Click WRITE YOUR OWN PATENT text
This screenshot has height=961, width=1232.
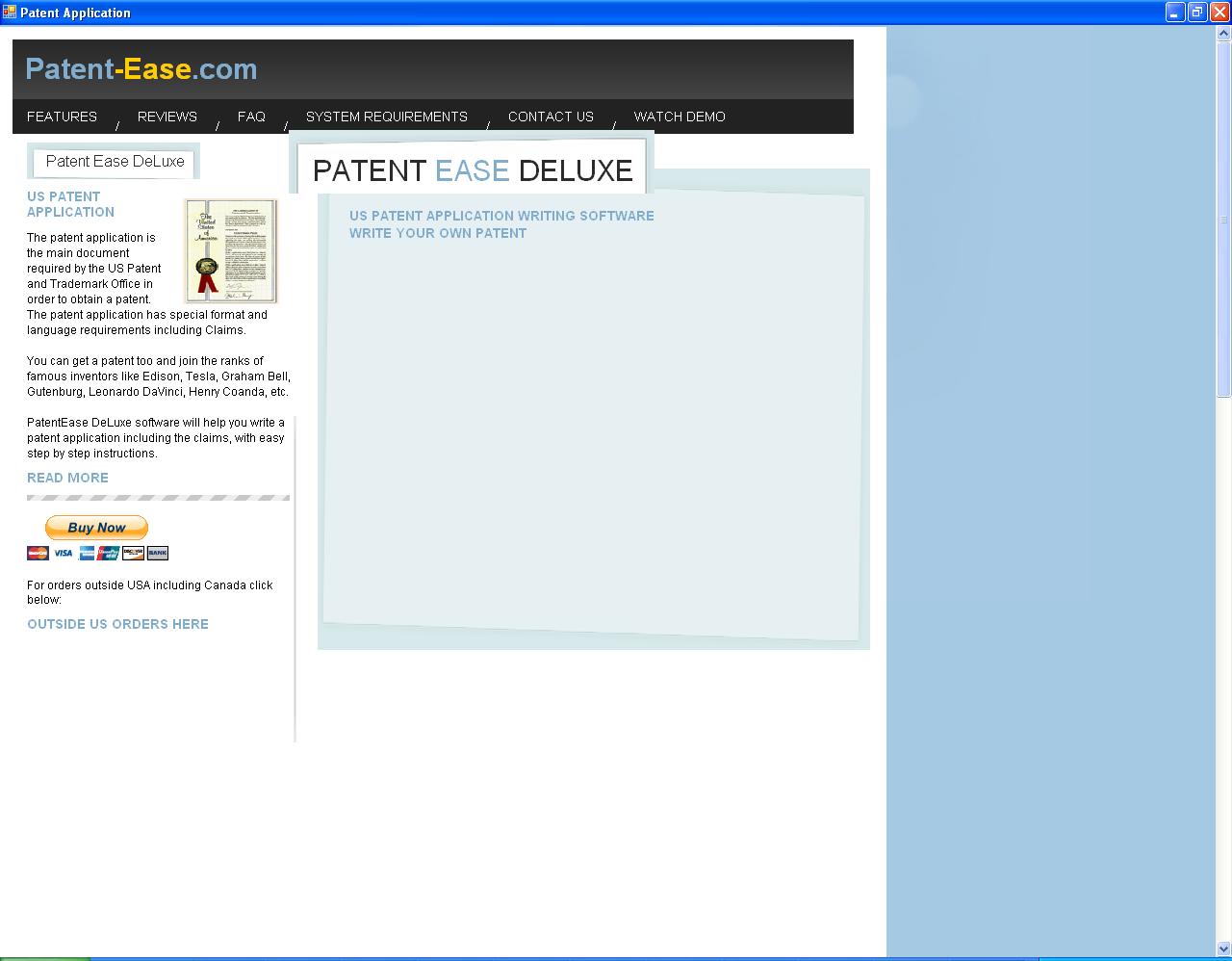point(438,233)
